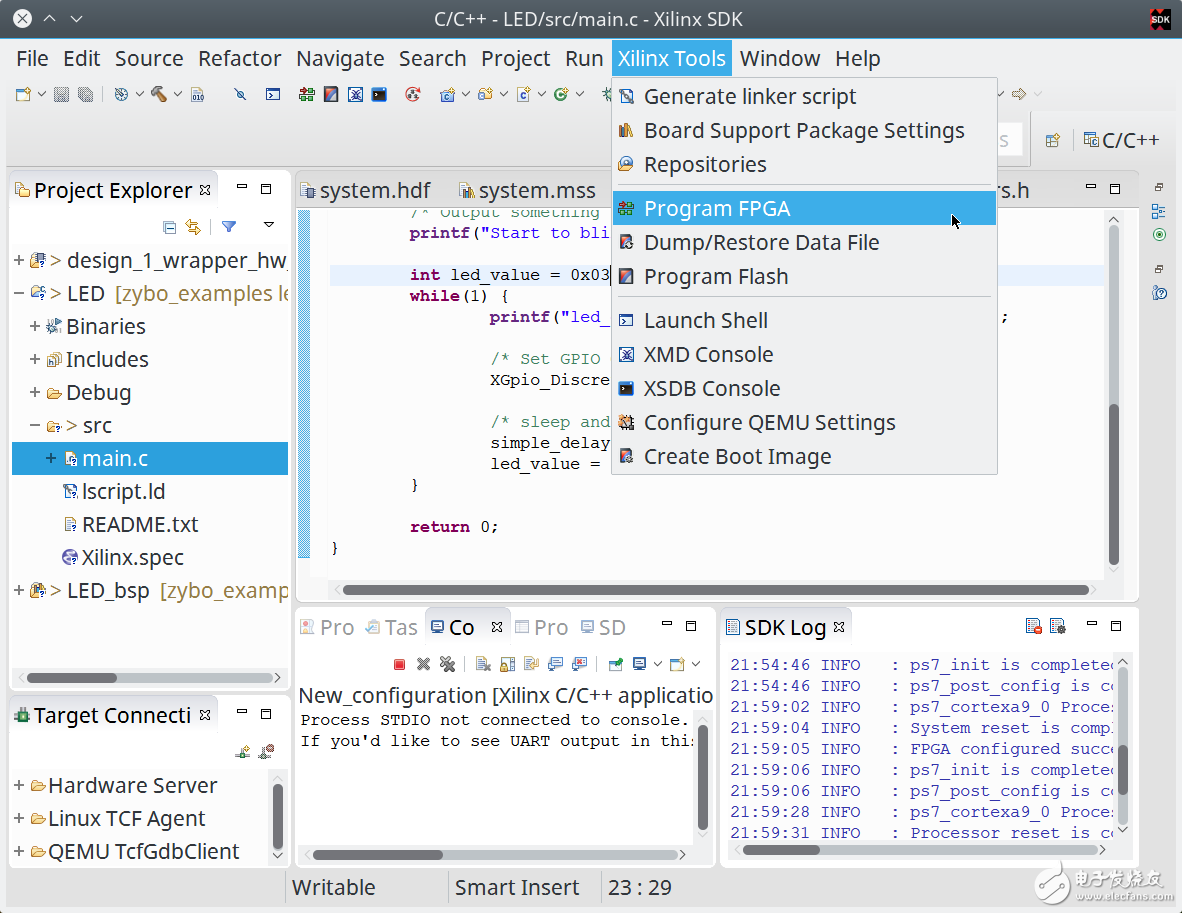Open the Project Explorer view menu dropdown
1182x913 pixels.
pyautogui.click(x=268, y=225)
